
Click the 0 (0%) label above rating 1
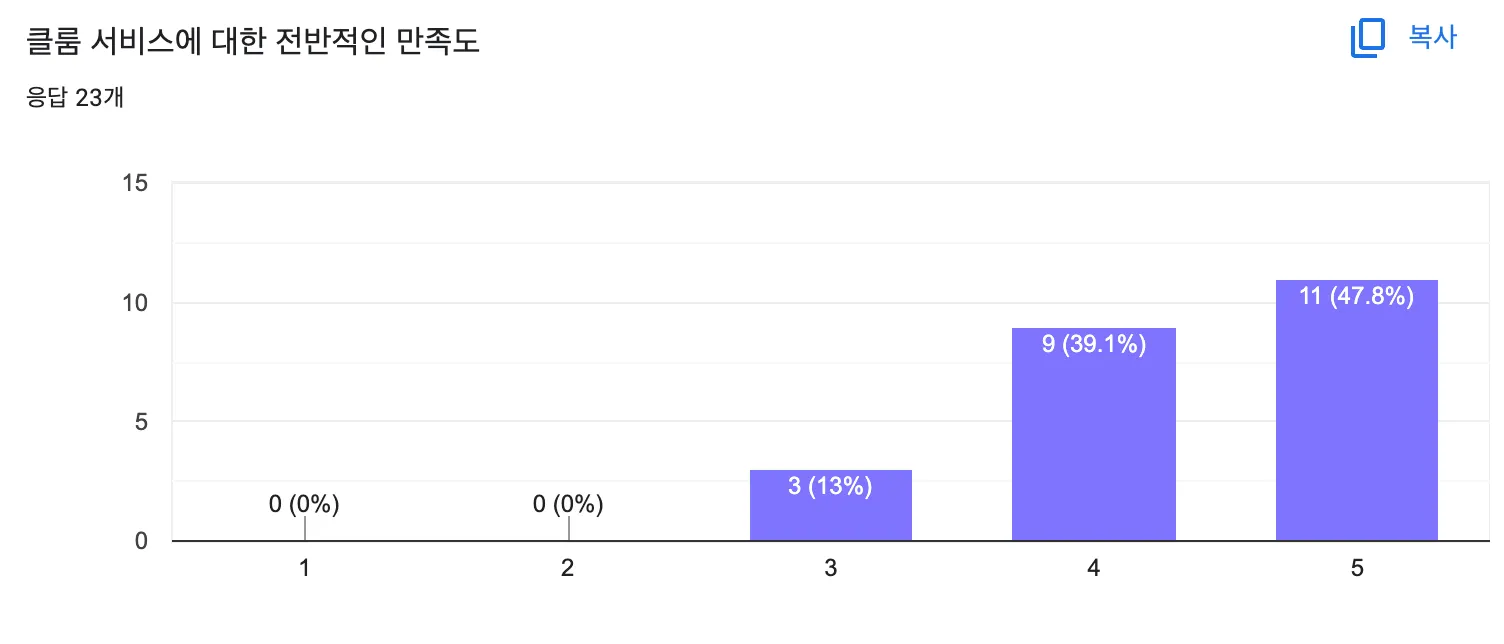[304, 505]
